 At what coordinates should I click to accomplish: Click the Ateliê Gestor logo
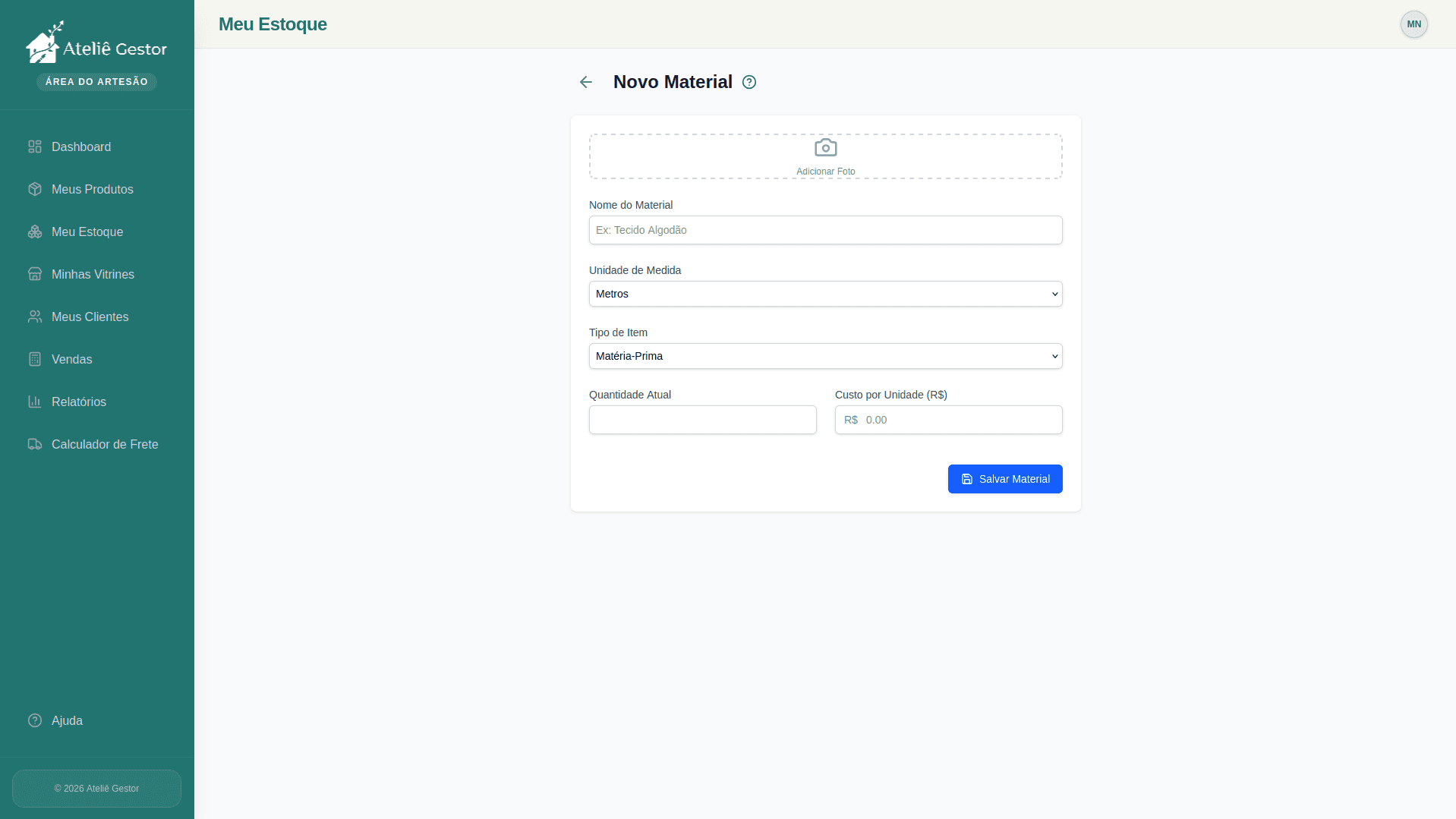(x=96, y=46)
